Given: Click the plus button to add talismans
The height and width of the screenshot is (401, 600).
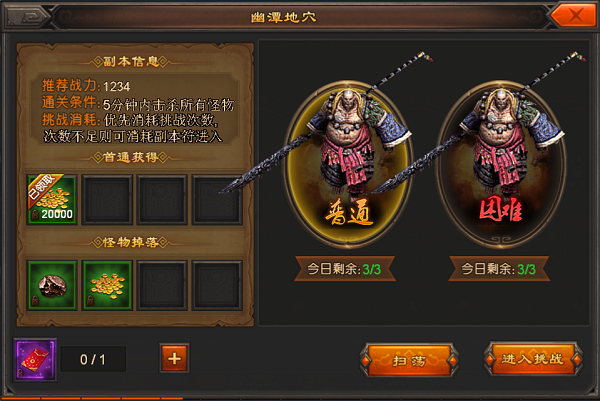Looking at the screenshot, I should tap(174, 359).
